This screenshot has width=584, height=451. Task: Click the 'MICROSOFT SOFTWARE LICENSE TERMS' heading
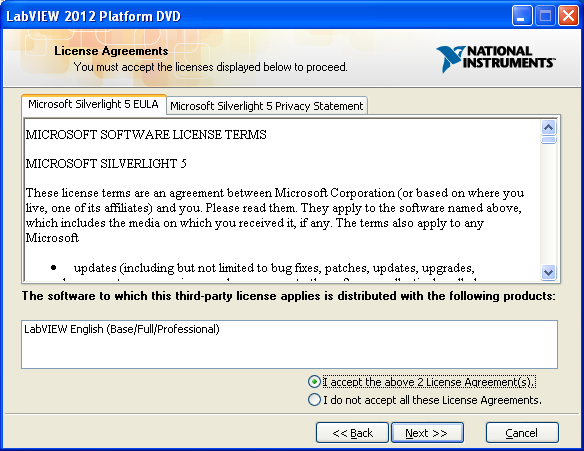(146, 134)
